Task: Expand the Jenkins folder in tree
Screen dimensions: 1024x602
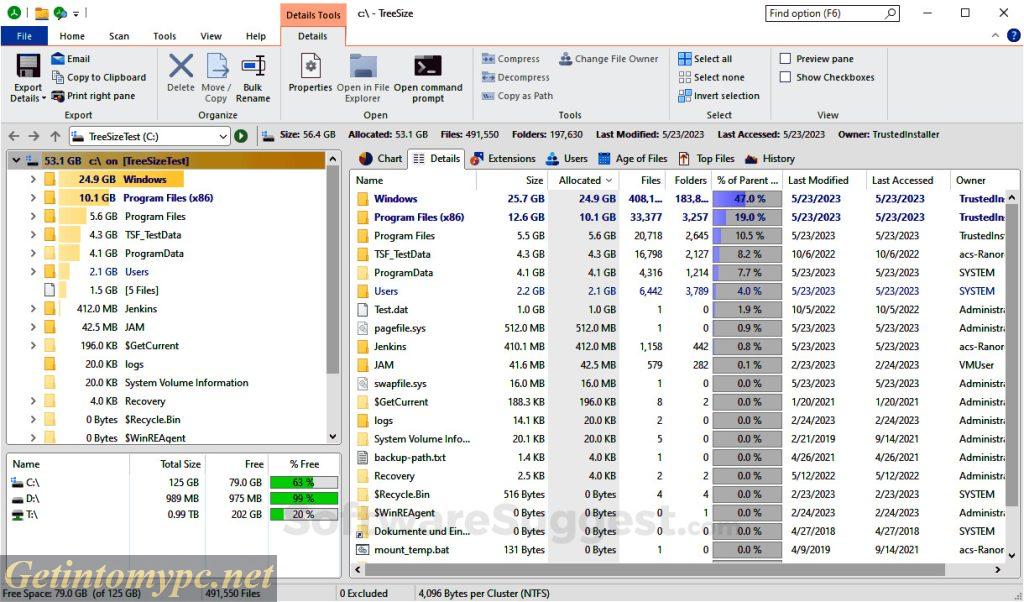Action: [33, 308]
